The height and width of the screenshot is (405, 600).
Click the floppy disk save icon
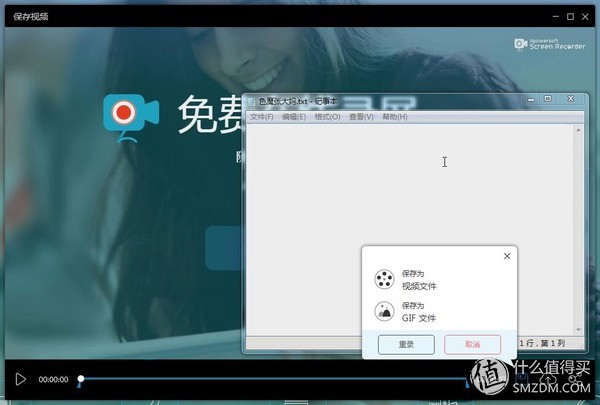pos(522,379)
